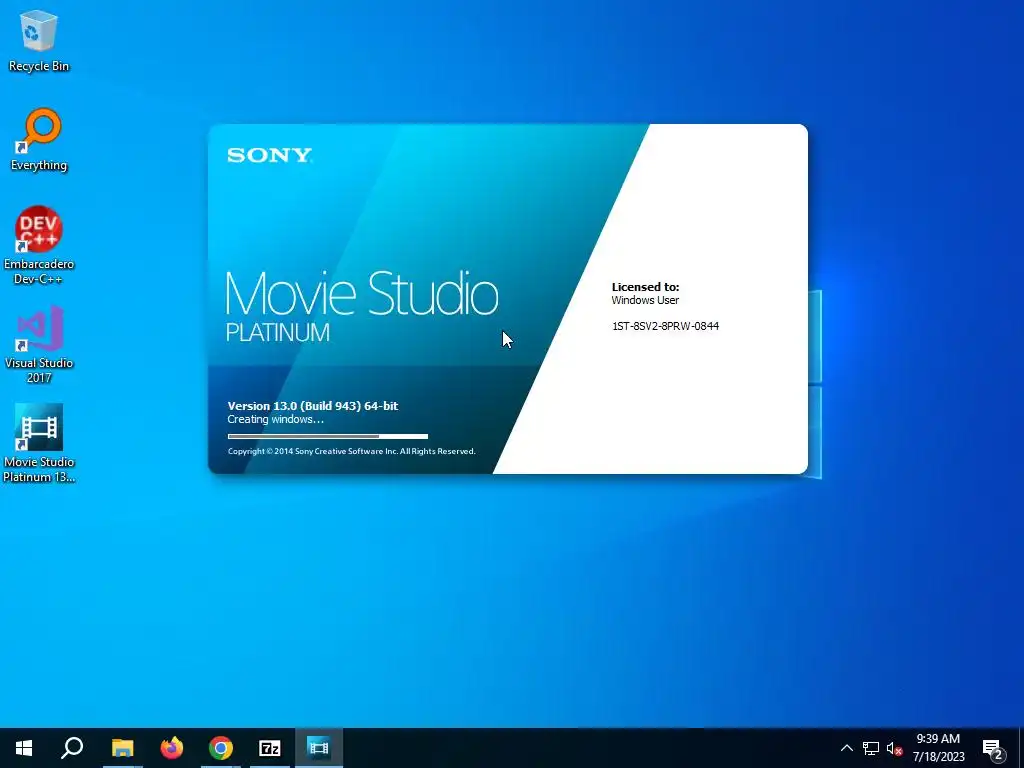Click the 'Creating windows…' status text
1024x768 pixels.
click(x=276, y=419)
